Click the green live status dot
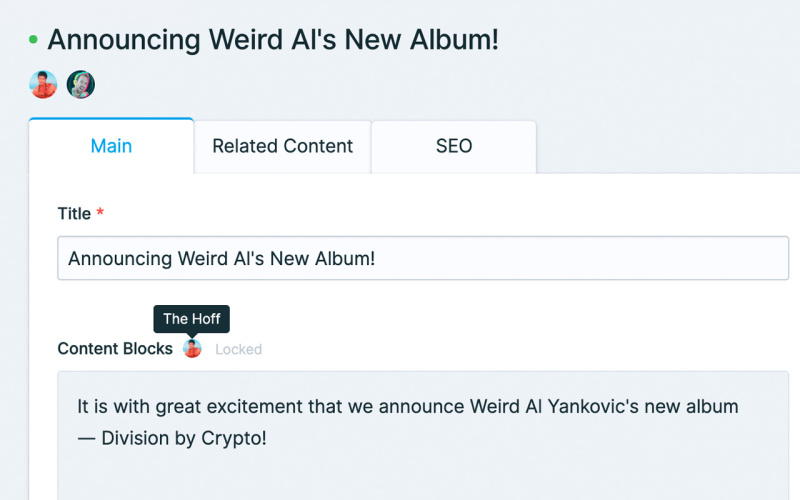Viewport: 800px width, 500px height. click(33, 40)
